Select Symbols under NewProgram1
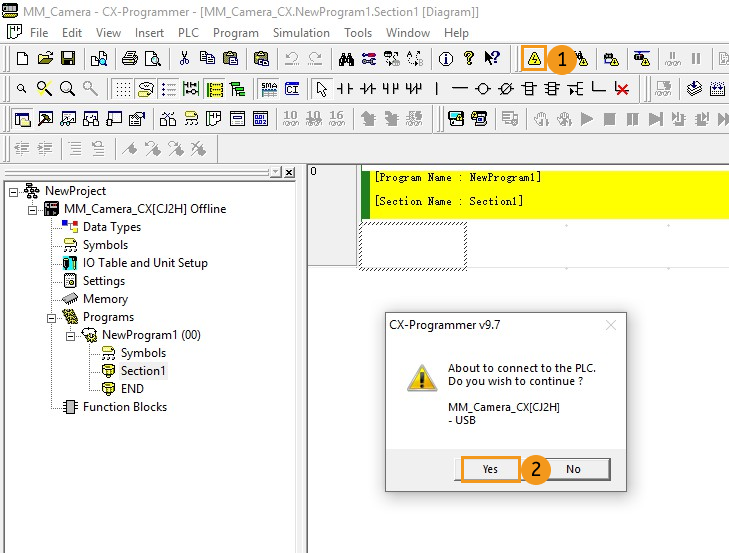Screen dimensions: 729x553 pos(143,353)
